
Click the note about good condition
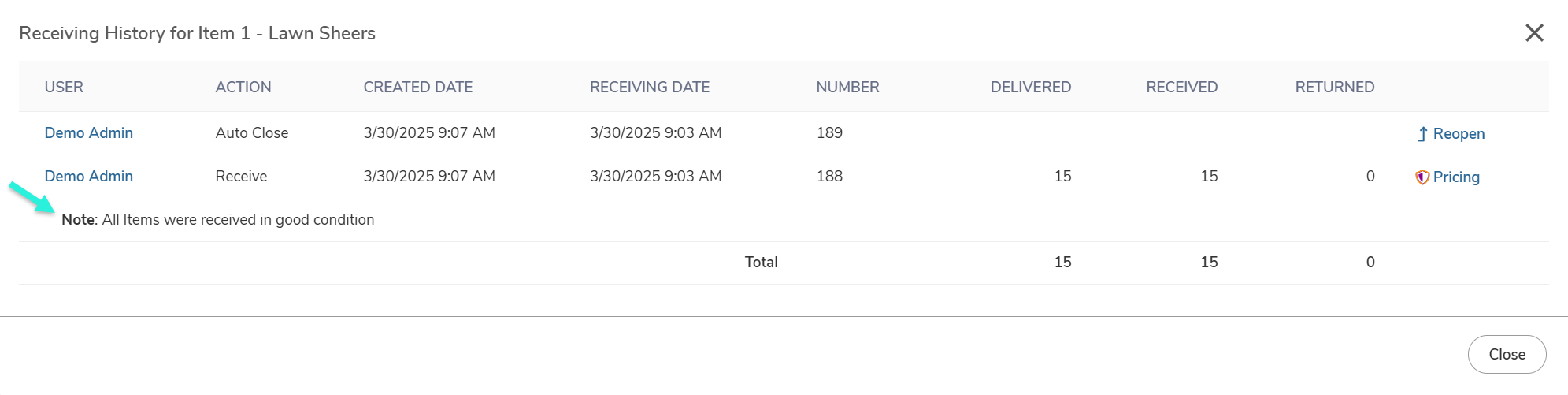click(x=218, y=220)
